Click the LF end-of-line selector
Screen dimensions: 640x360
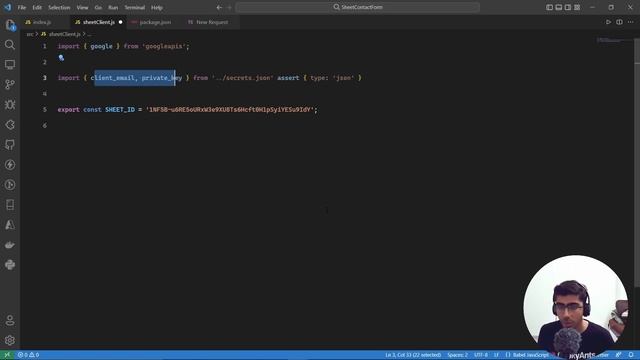click(x=496, y=355)
